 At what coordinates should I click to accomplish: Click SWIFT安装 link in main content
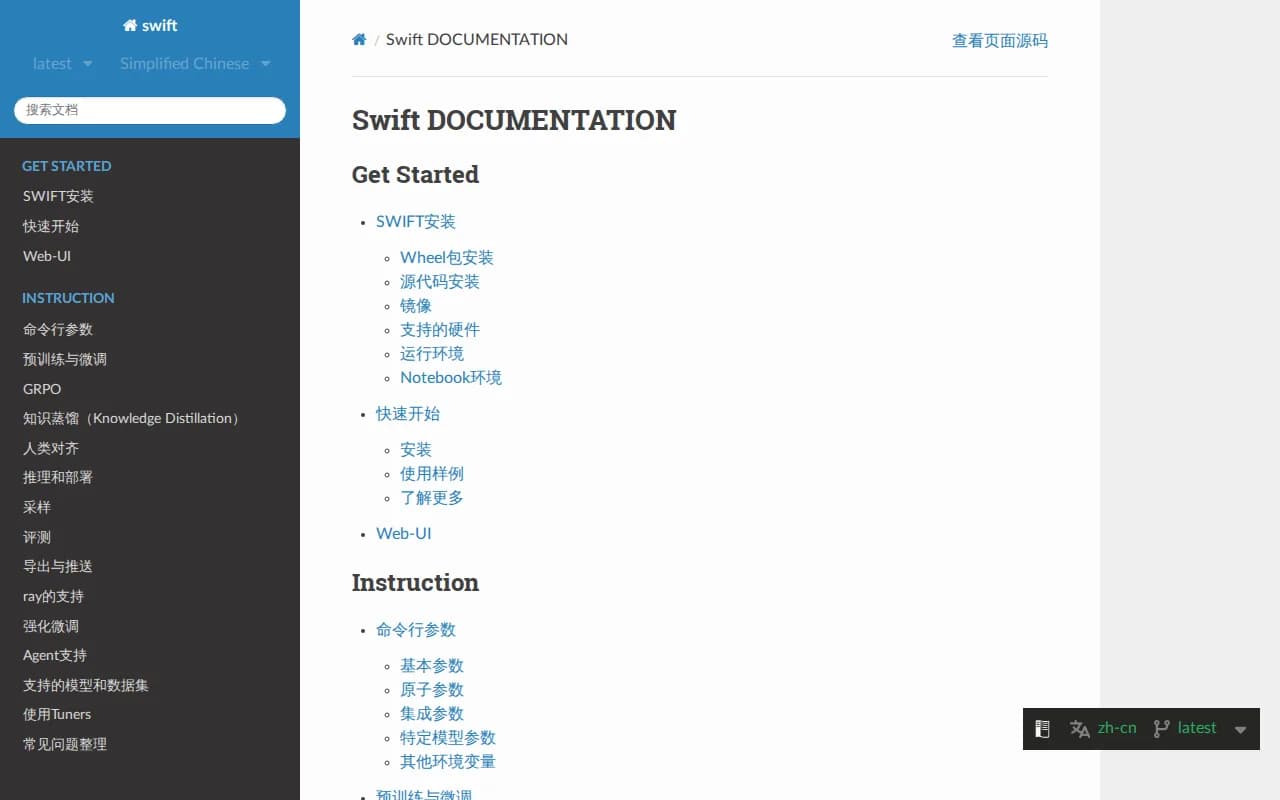pos(416,222)
